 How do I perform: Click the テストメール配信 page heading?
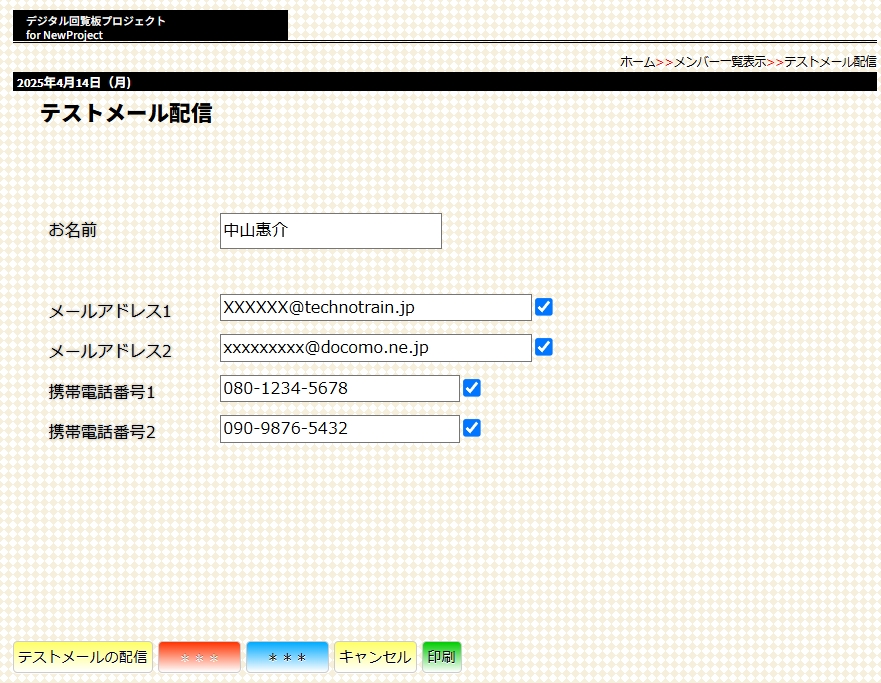[x=126, y=113]
